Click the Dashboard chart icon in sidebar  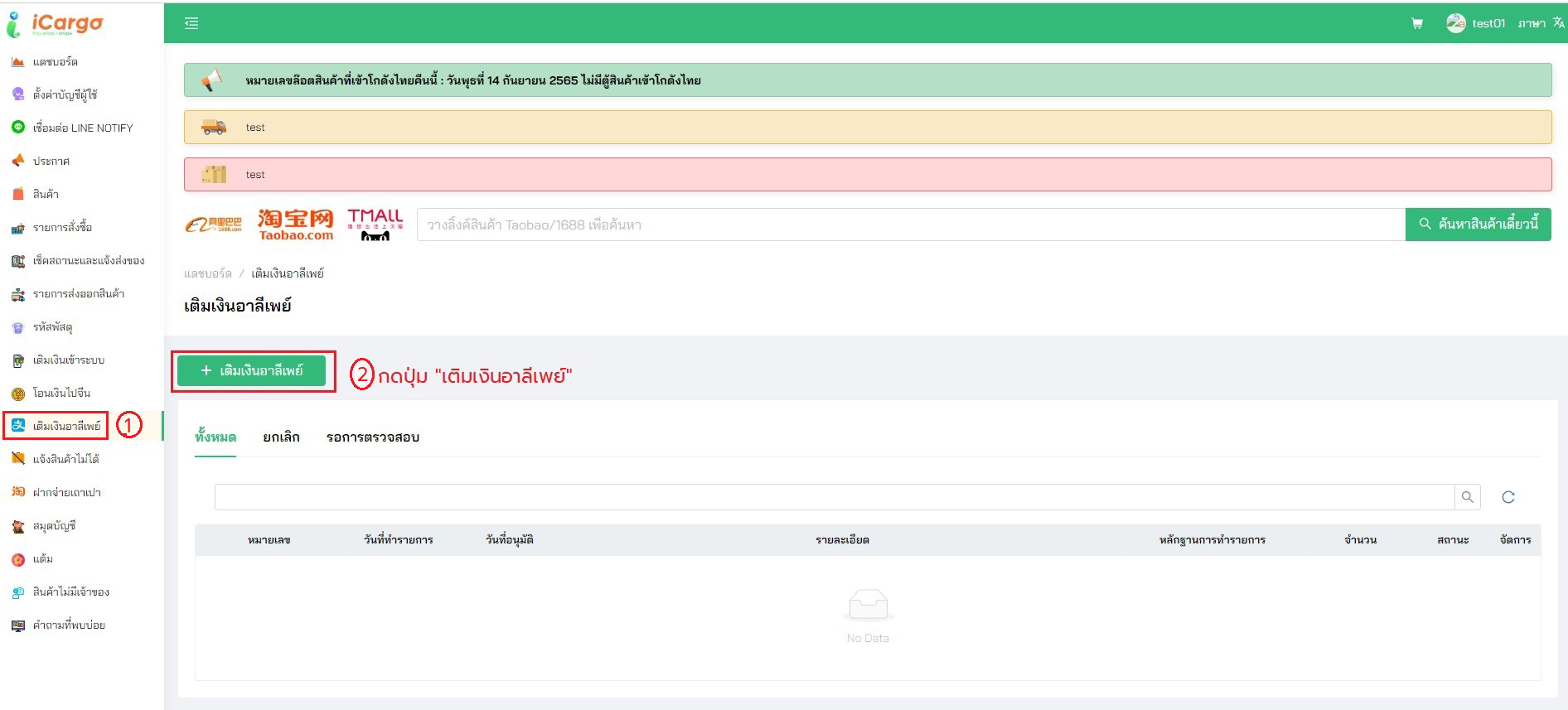[17, 61]
